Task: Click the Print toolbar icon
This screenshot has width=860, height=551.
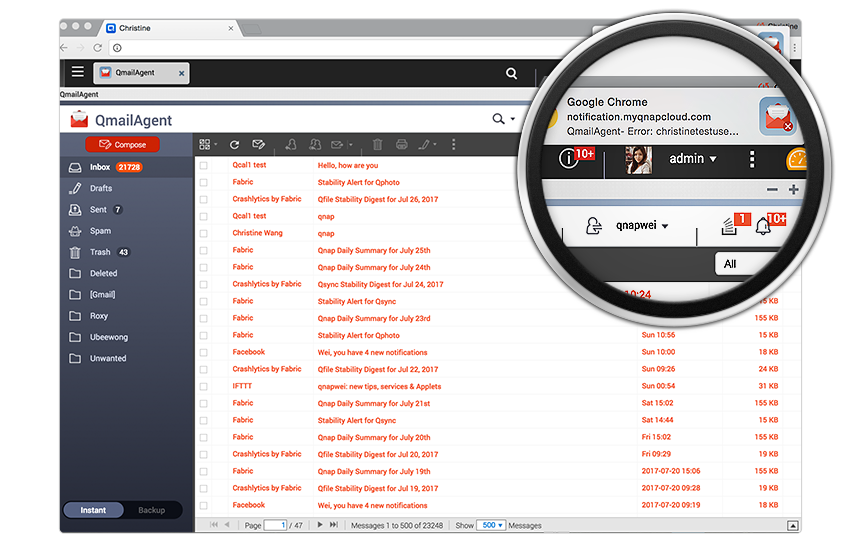Action: point(401,145)
